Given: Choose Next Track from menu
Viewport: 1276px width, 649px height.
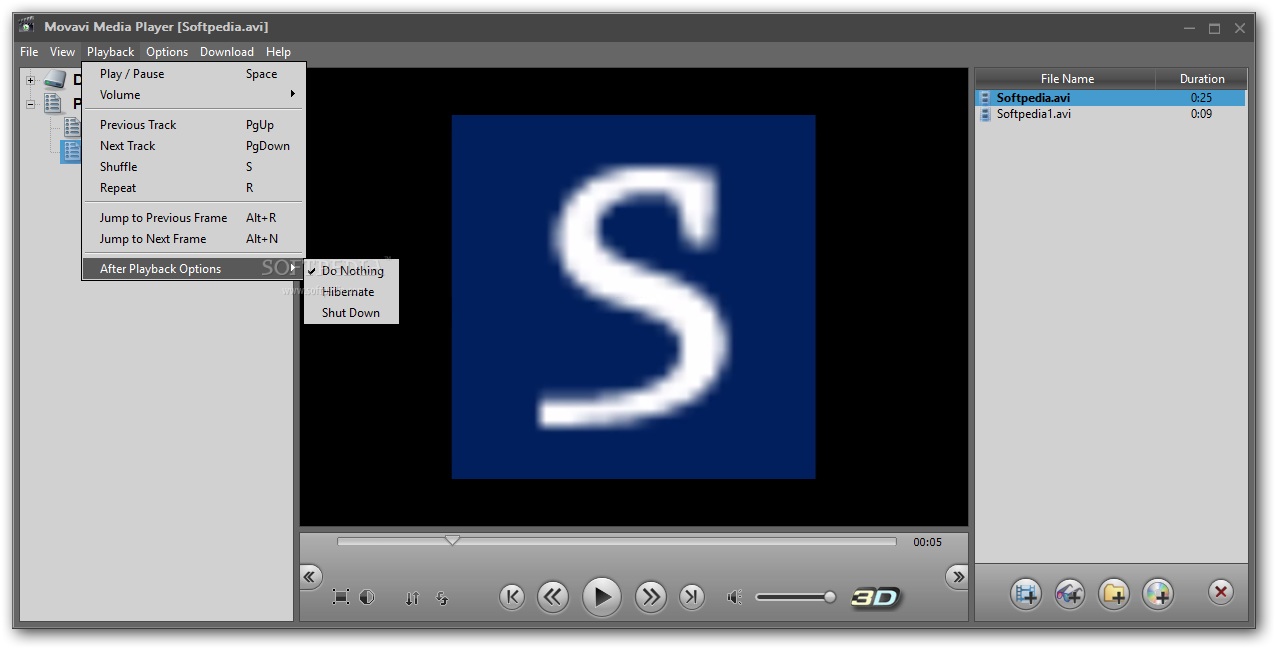Looking at the screenshot, I should (x=194, y=146).
